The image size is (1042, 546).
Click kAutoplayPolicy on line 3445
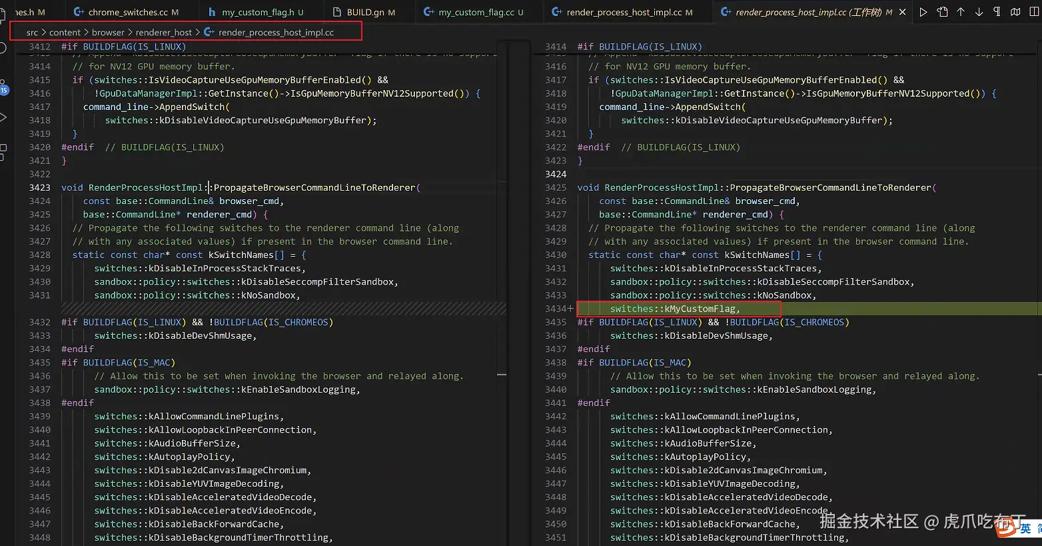click(705, 456)
